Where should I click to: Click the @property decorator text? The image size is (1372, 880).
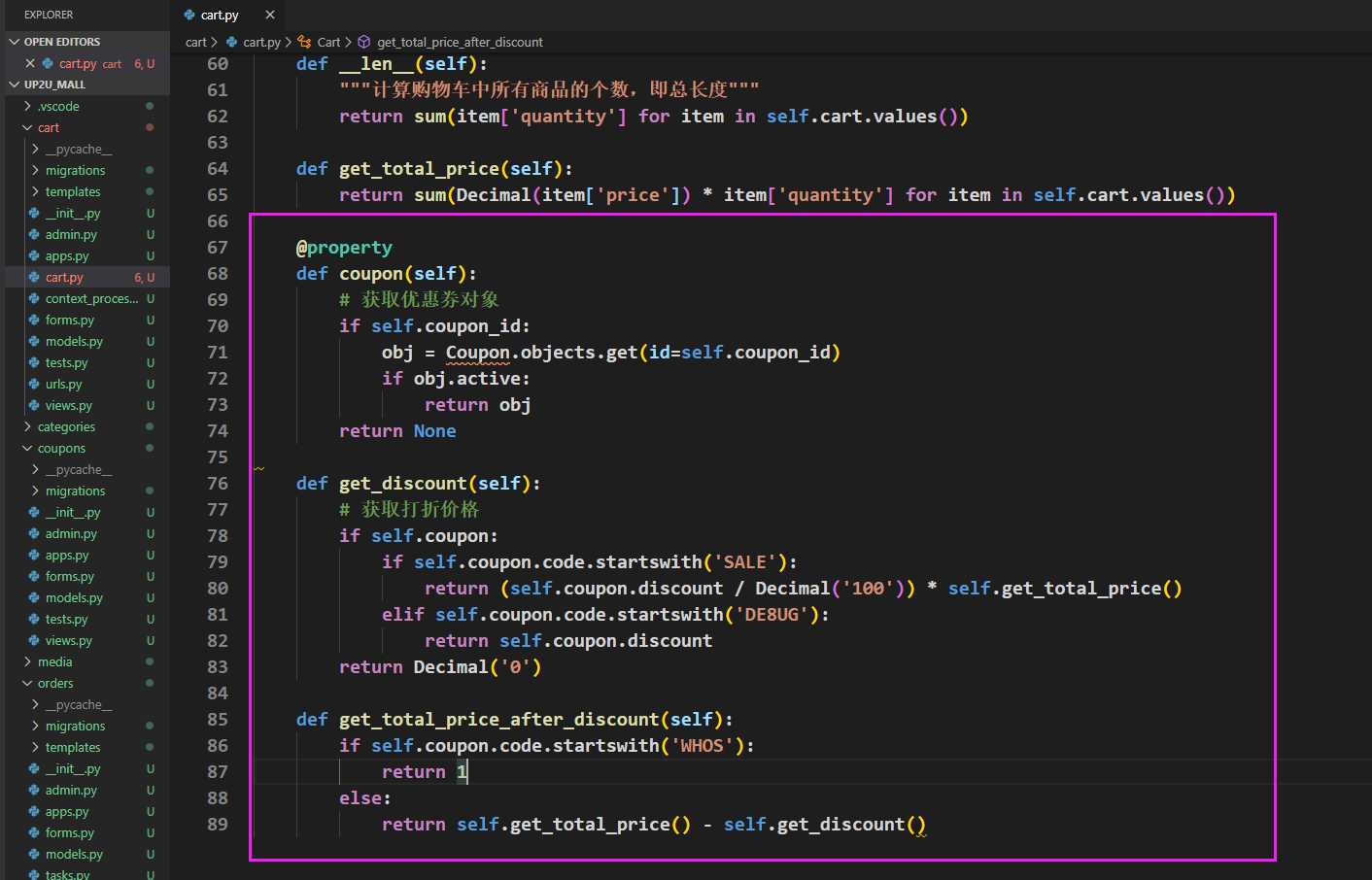tap(344, 248)
